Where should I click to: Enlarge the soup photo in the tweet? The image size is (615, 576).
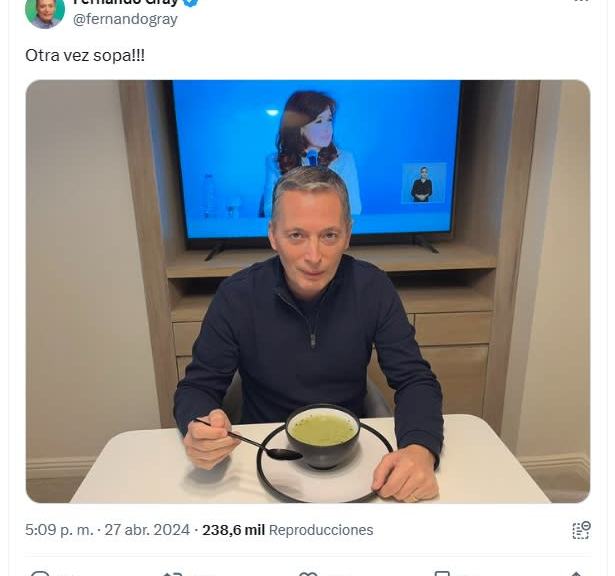coord(308,291)
